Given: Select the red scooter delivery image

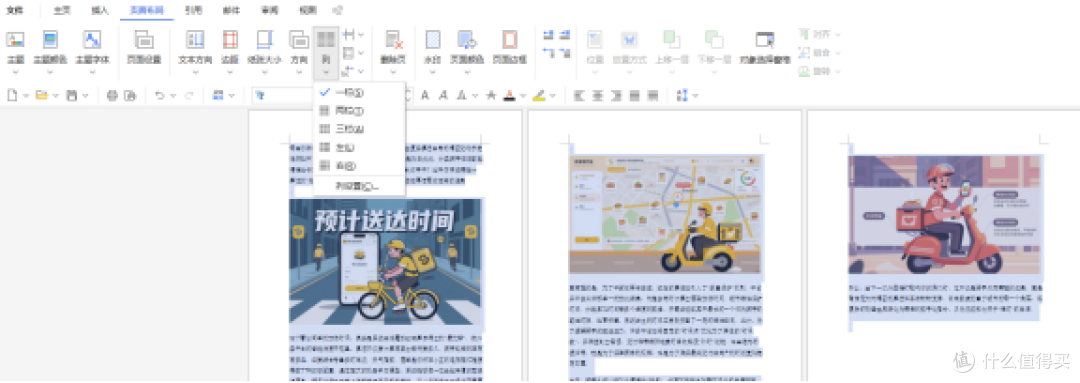Looking at the screenshot, I should click(944, 214).
